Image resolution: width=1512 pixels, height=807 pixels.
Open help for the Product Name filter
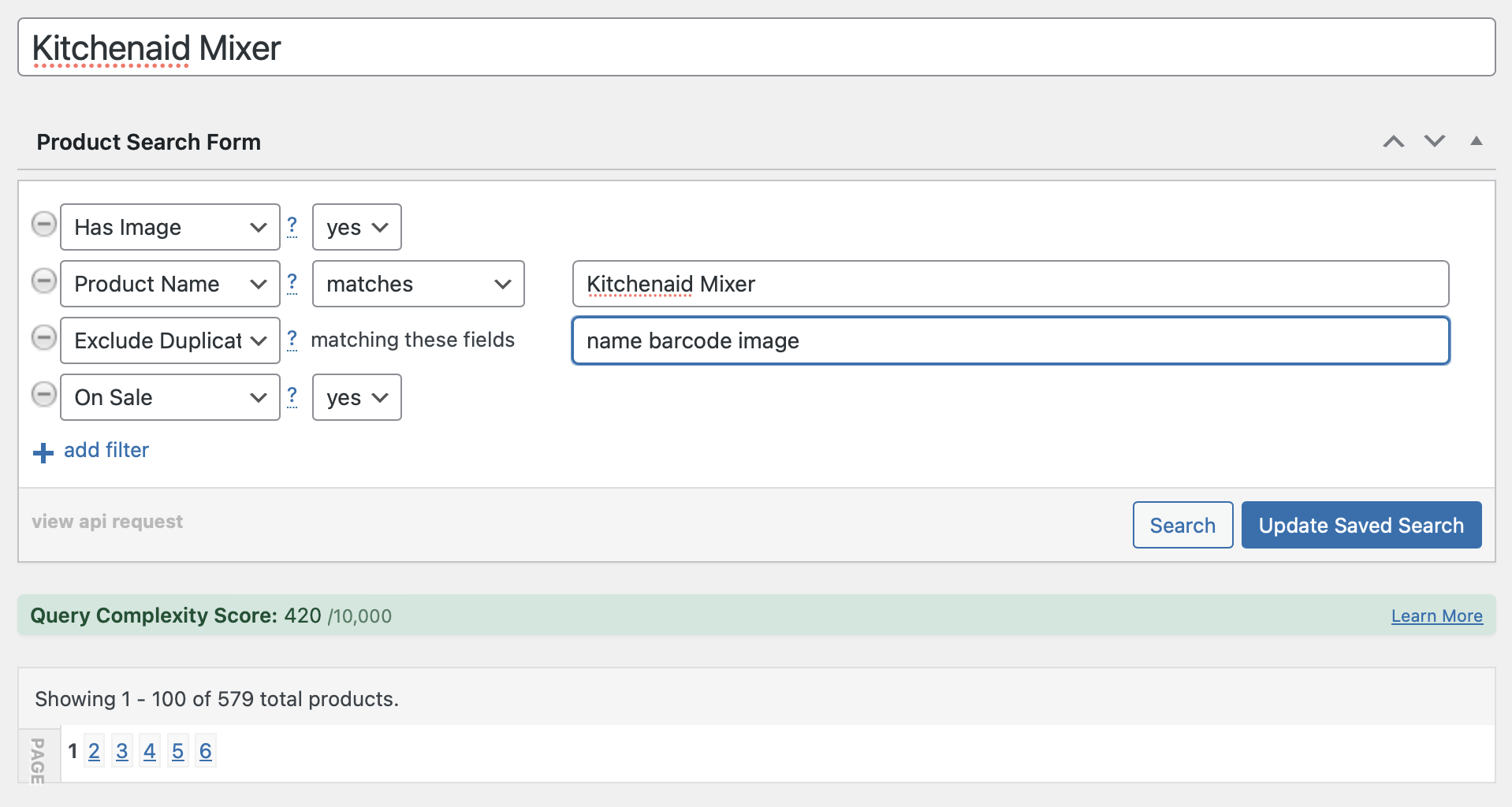pyautogui.click(x=292, y=283)
